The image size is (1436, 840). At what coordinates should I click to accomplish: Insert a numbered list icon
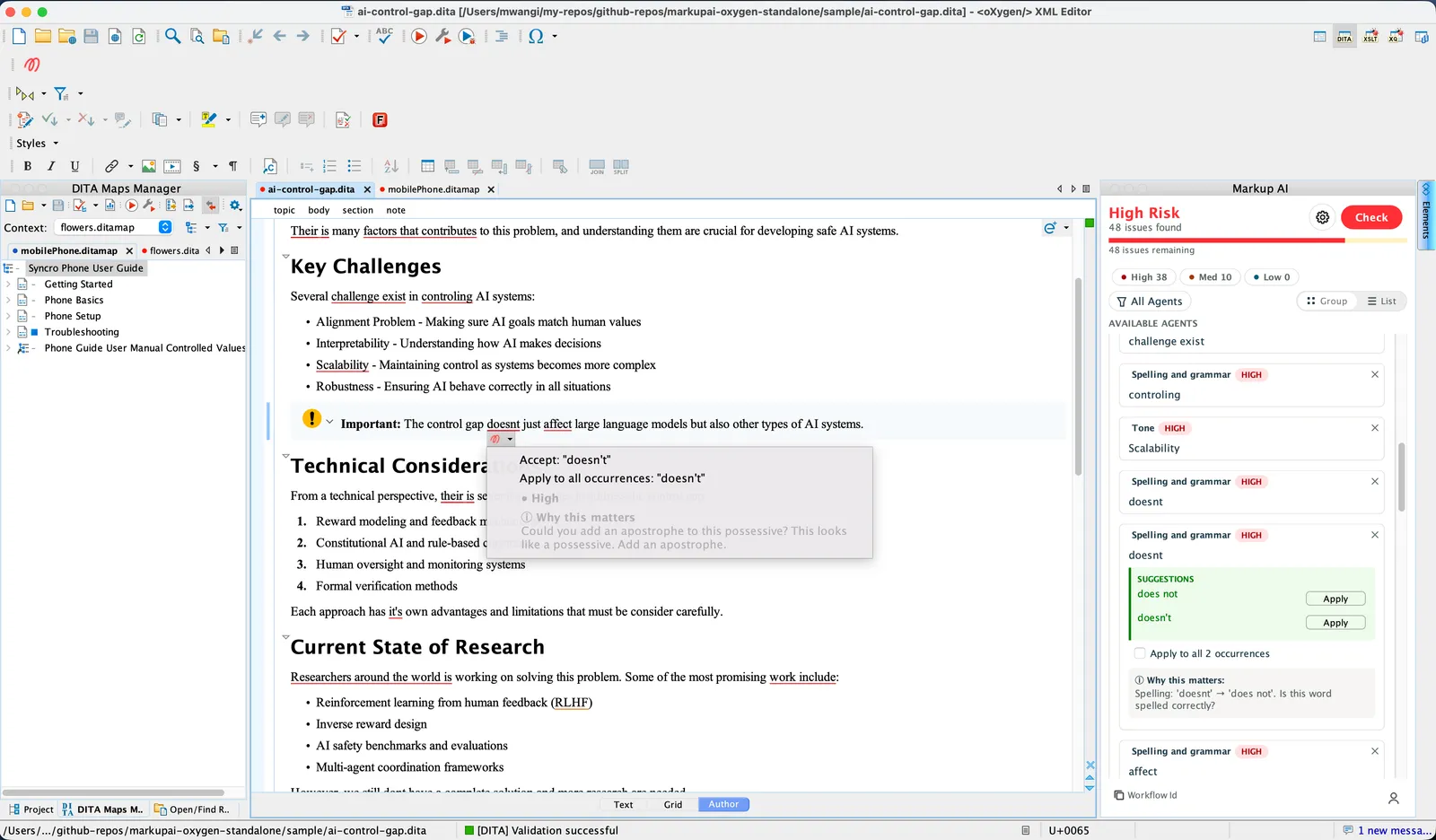pyautogui.click(x=330, y=166)
